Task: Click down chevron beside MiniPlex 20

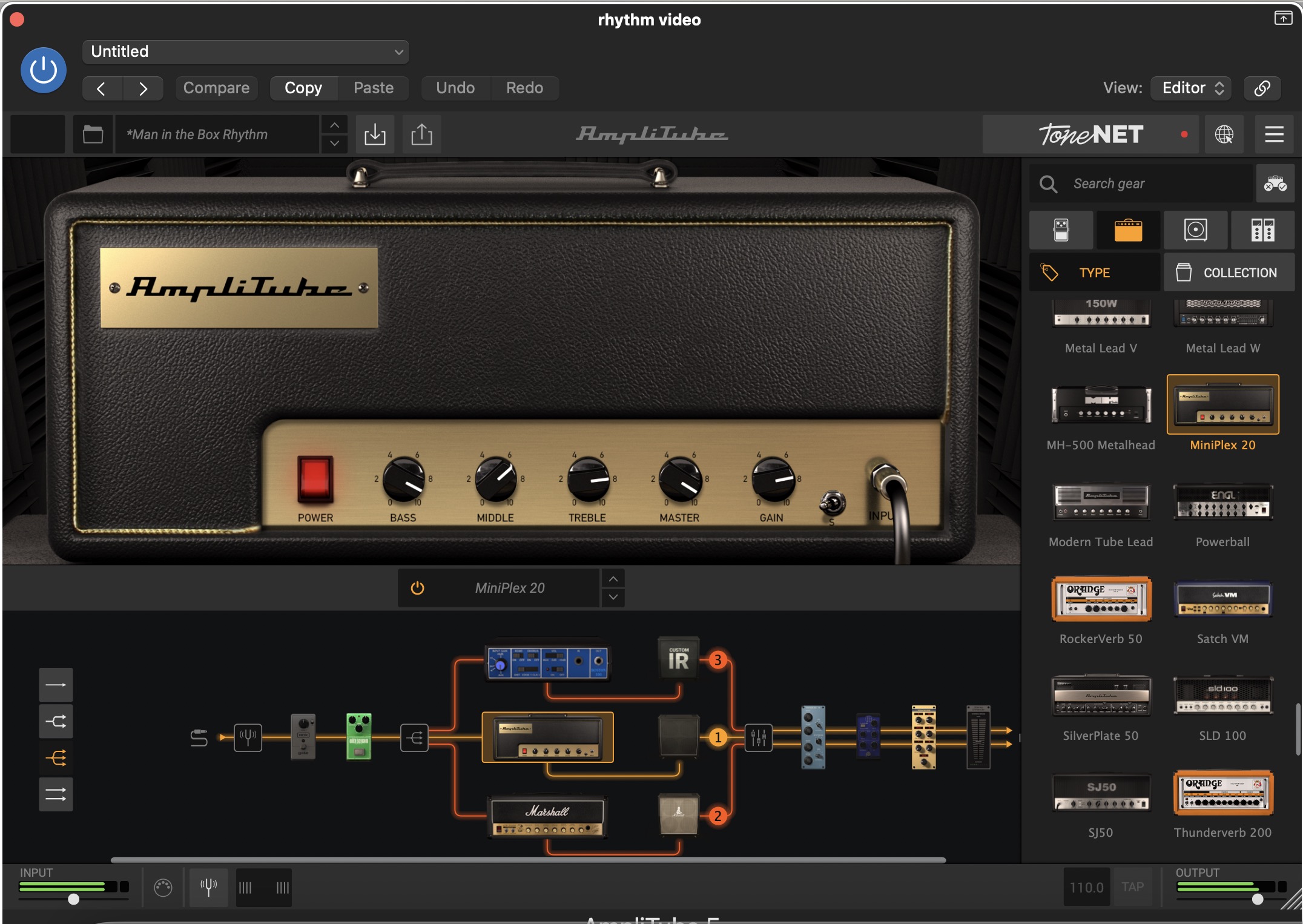Action: (x=613, y=598)
